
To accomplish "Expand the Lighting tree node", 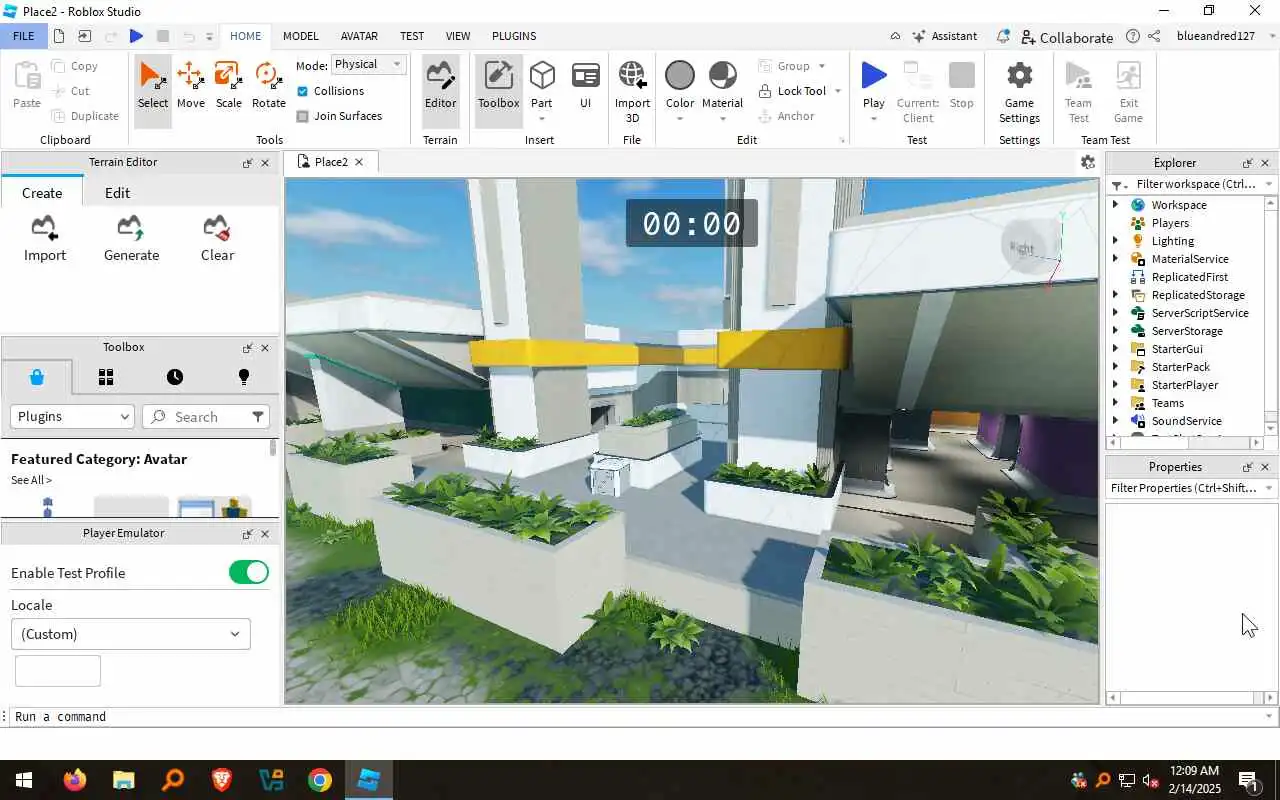I will [x=1115, y=241].
